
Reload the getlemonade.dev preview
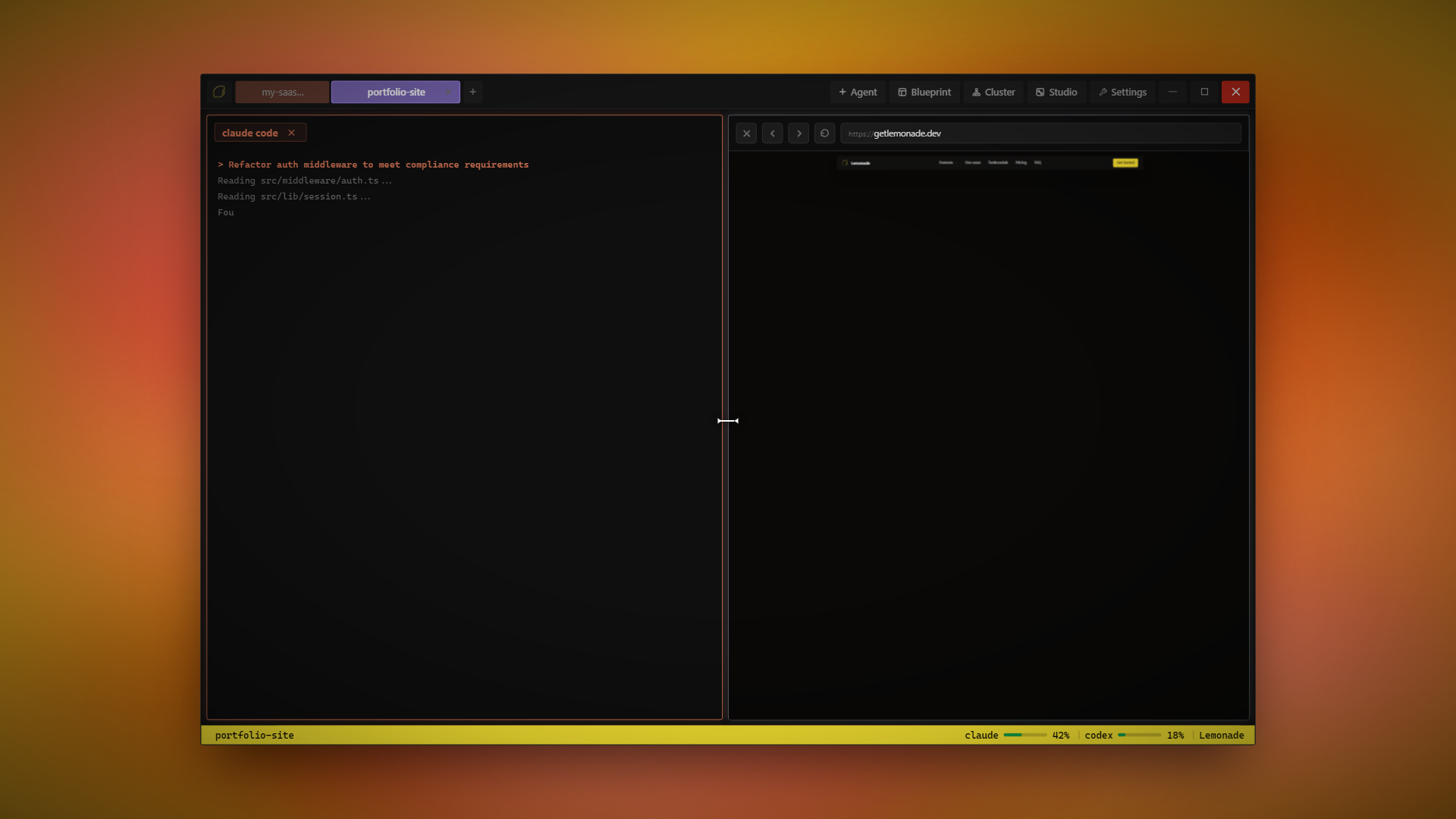point(824,133)
